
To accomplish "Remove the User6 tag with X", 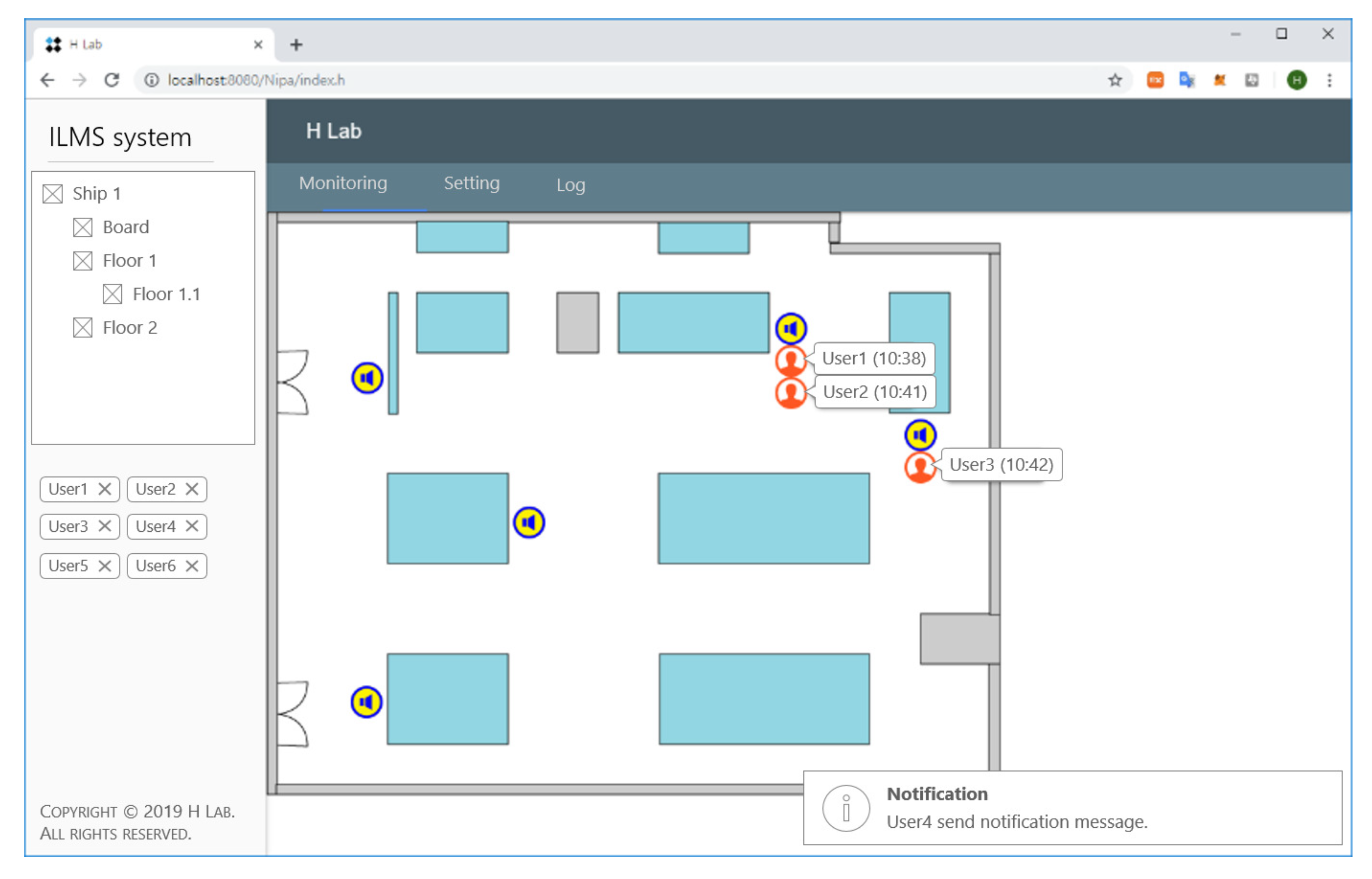I will tap(192, 566).
